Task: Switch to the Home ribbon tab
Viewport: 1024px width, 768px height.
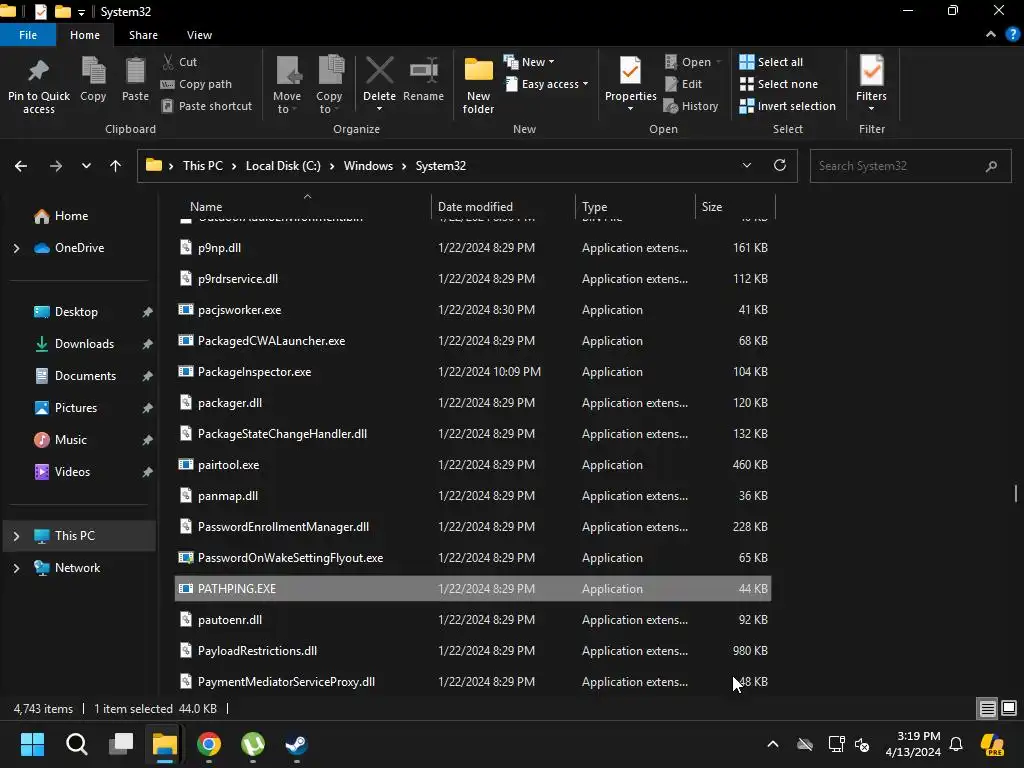Action: [x=85, y=35]
